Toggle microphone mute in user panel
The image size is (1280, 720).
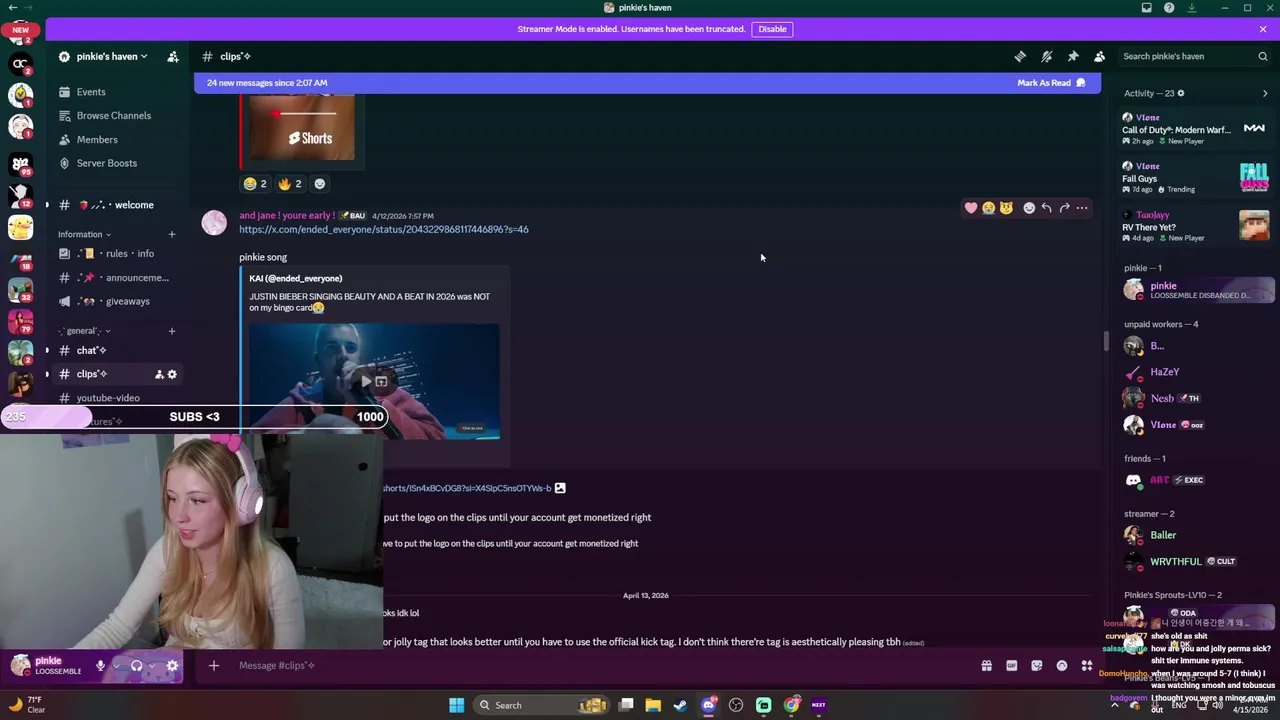coord(100,666)
